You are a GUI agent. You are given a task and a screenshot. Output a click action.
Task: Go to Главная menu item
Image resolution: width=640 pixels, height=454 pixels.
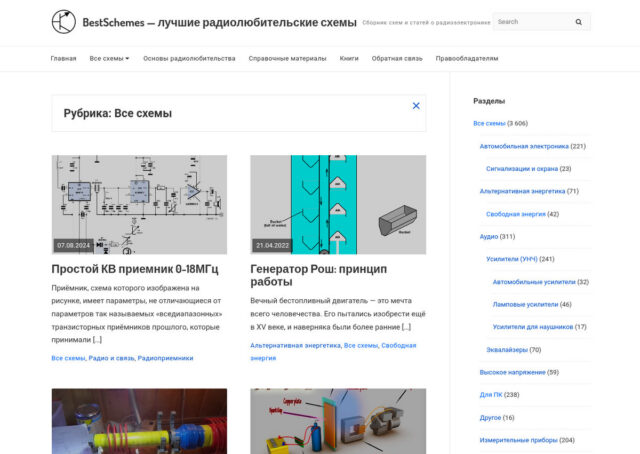[63, 58]
